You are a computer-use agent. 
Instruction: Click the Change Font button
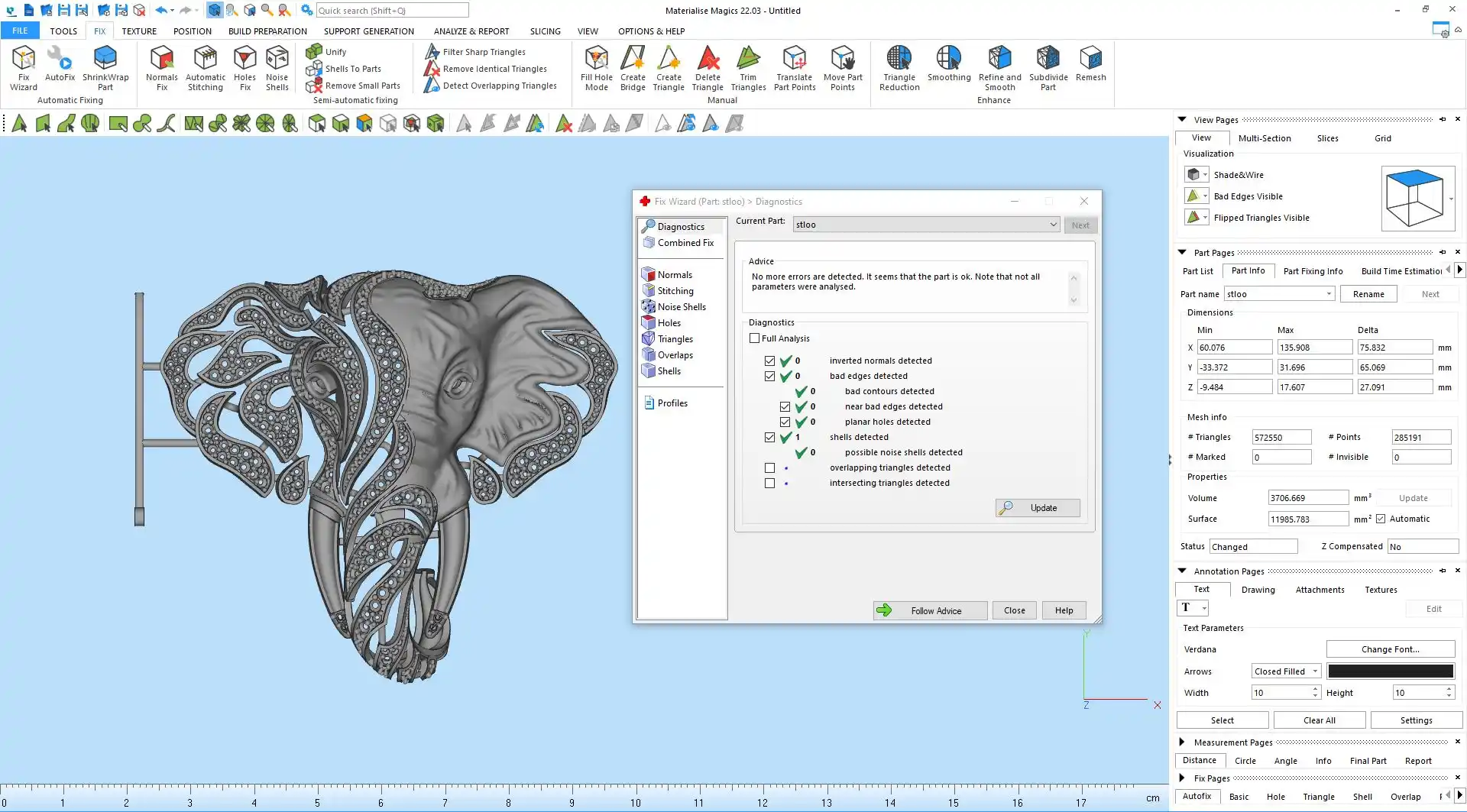(1390, 649)
